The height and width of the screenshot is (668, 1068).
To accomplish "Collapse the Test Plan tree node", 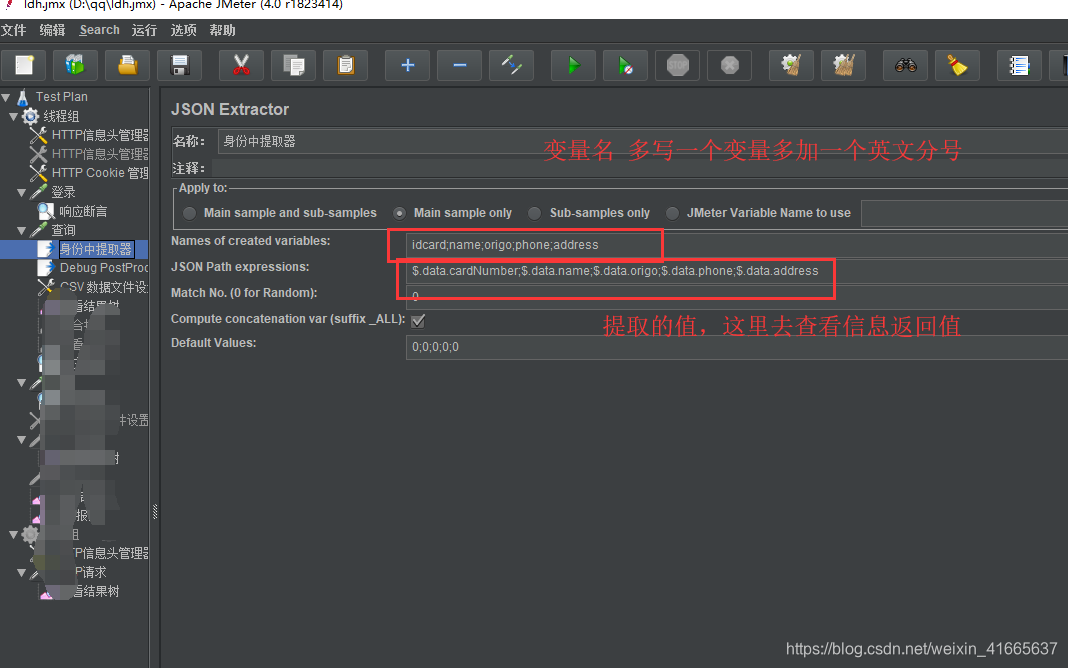I will tap(6, 97).
